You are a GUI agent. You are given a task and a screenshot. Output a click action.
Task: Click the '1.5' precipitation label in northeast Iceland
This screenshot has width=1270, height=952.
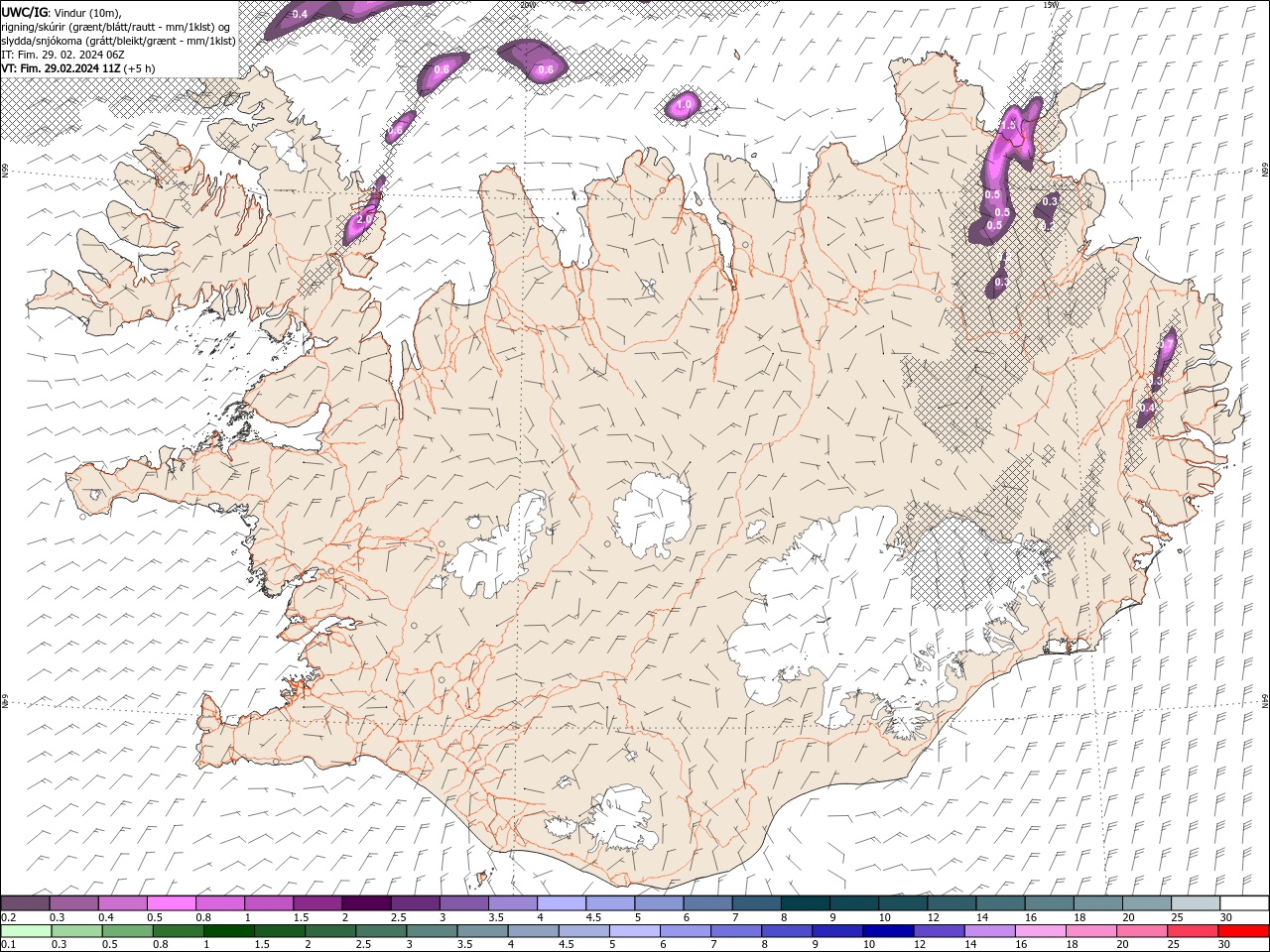coord(1009,126)
